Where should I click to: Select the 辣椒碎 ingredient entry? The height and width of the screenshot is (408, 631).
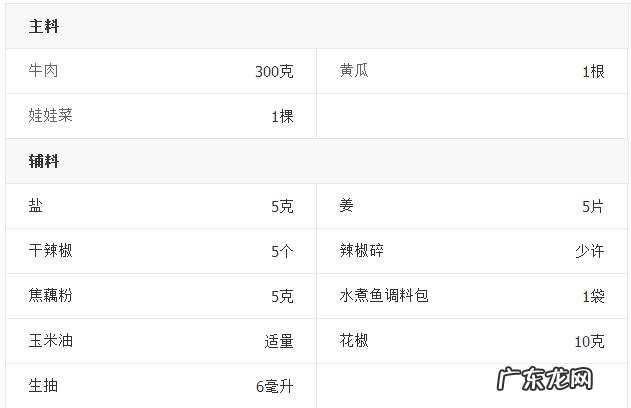[x=361, y=250]
